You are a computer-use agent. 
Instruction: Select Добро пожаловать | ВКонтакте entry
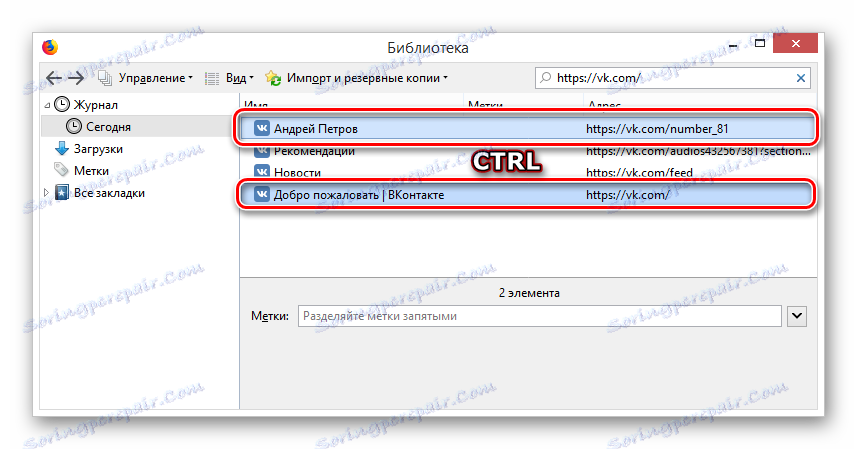pos(526,194)
